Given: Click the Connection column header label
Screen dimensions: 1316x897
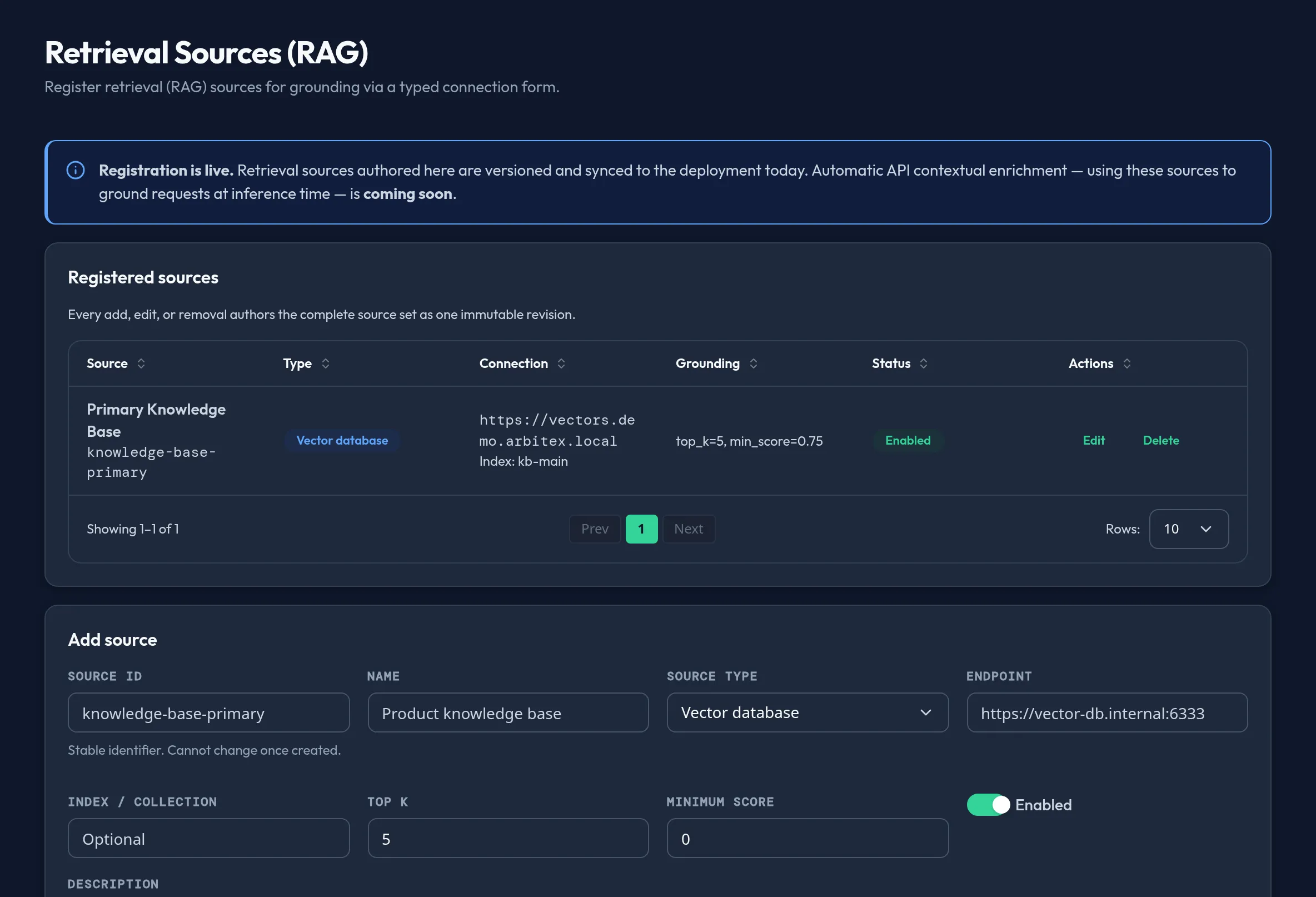Looking at the screenshot, I should (514, 363).
